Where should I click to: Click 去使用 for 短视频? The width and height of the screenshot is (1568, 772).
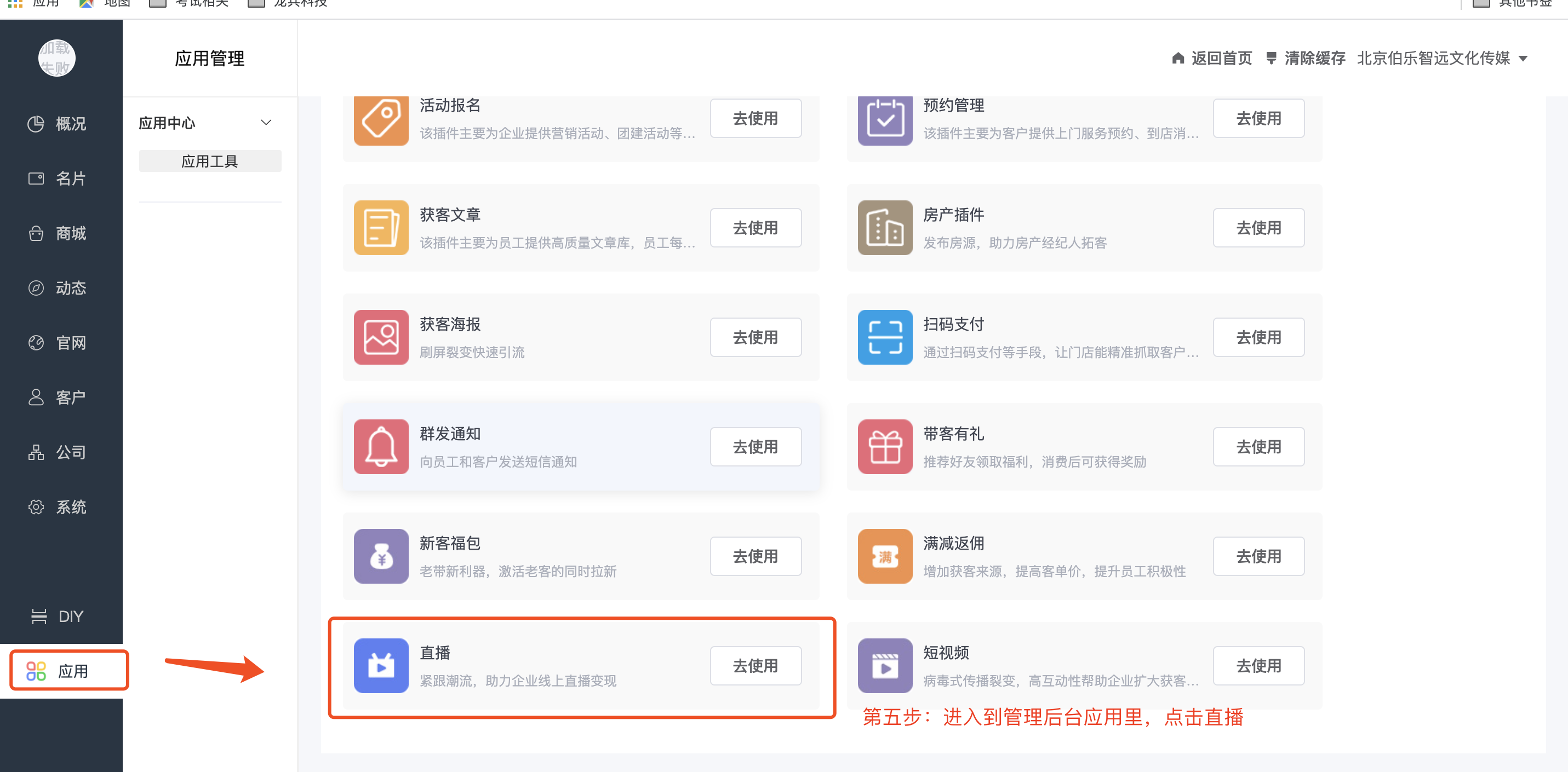pos(1259,666)
